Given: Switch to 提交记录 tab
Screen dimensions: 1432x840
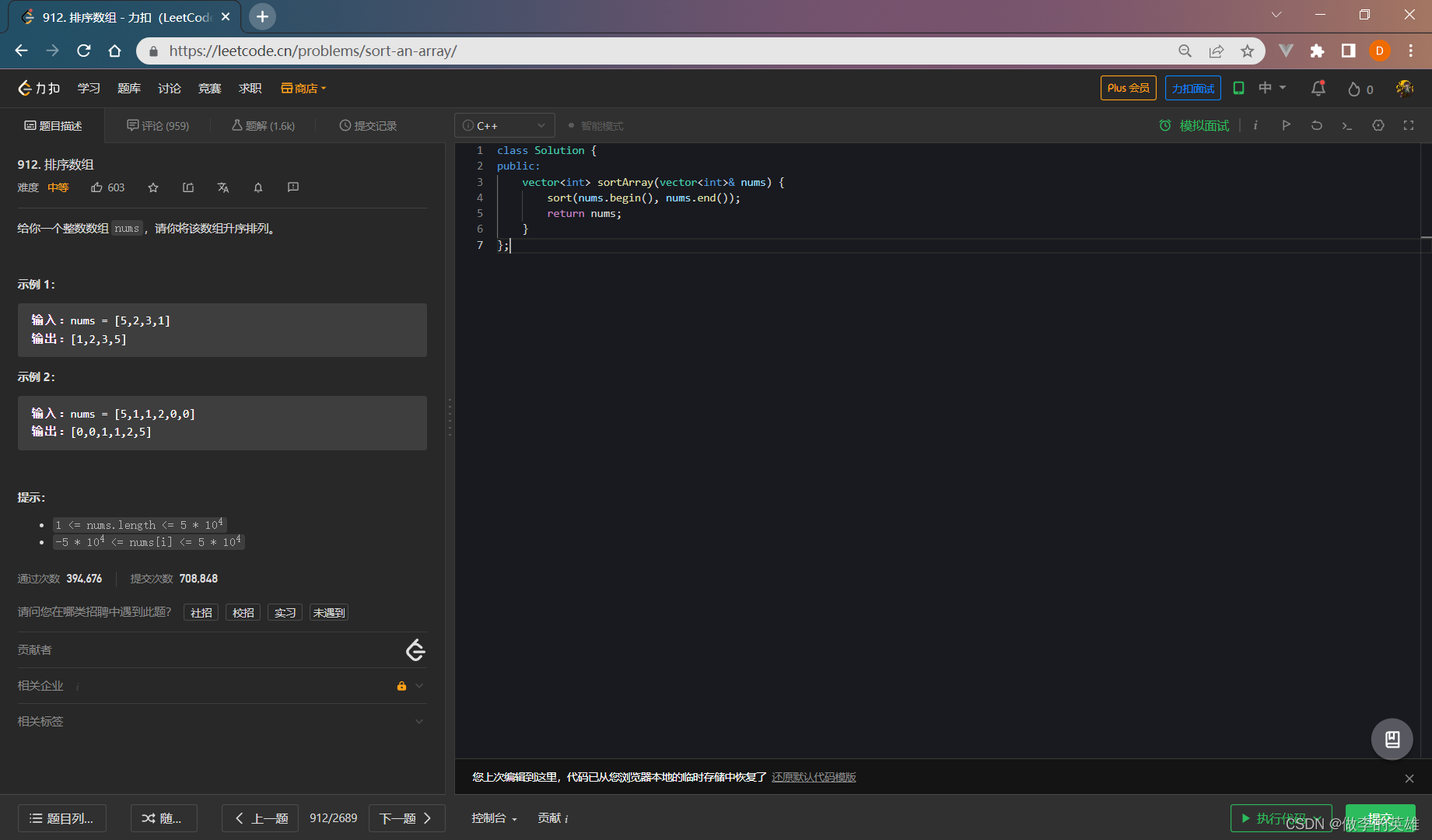Looking at the screenshot, I should coord(369,125).
